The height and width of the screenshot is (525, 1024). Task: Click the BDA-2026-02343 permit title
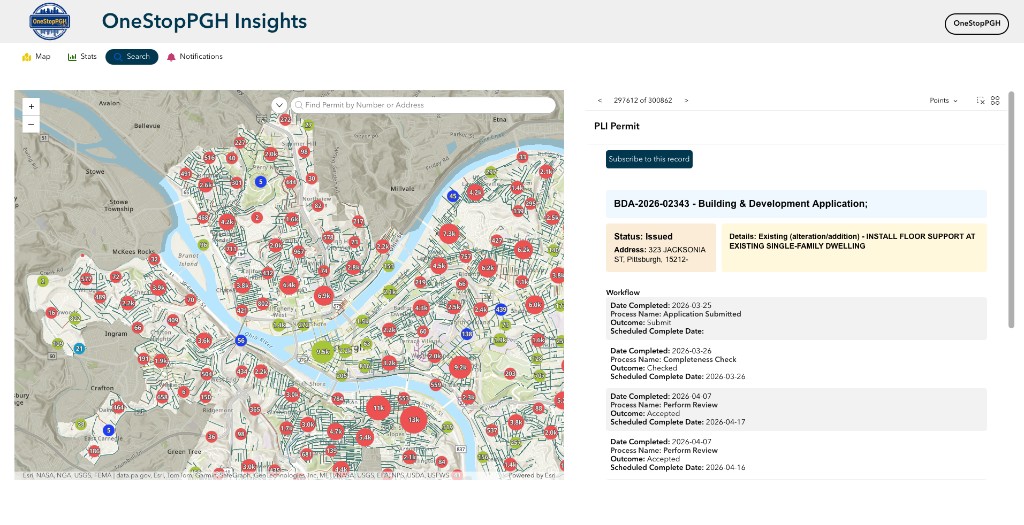point(741,204)
